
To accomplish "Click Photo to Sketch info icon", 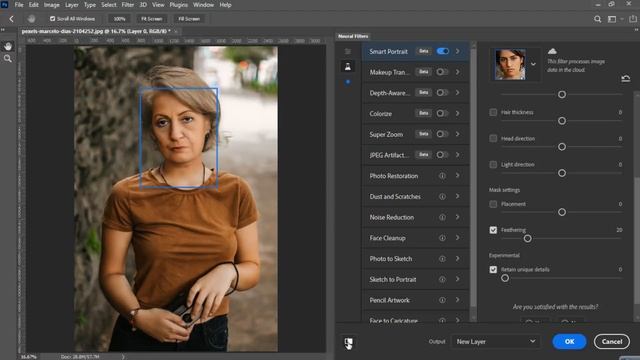I will click(442, 259).
